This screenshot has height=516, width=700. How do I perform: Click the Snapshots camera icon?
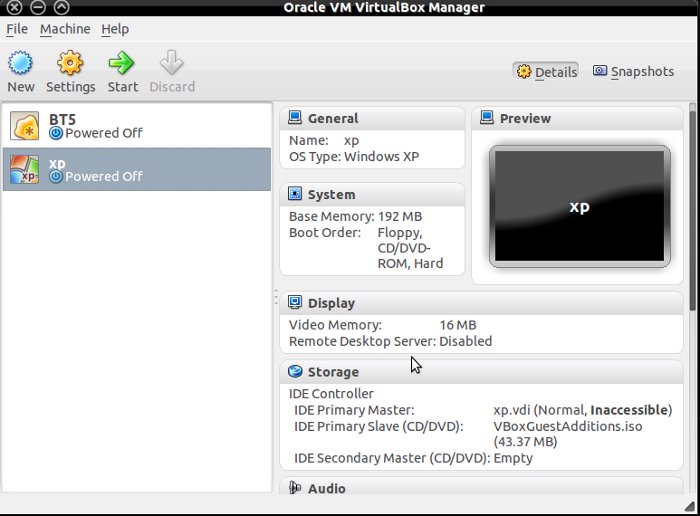[x=600, y=71]
